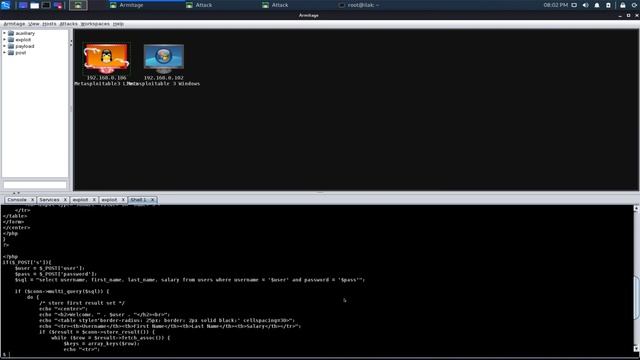Select the Windows host 192.168.0.102
The width and height of the screenshot is (640, 360).
(x=164, y=58)
